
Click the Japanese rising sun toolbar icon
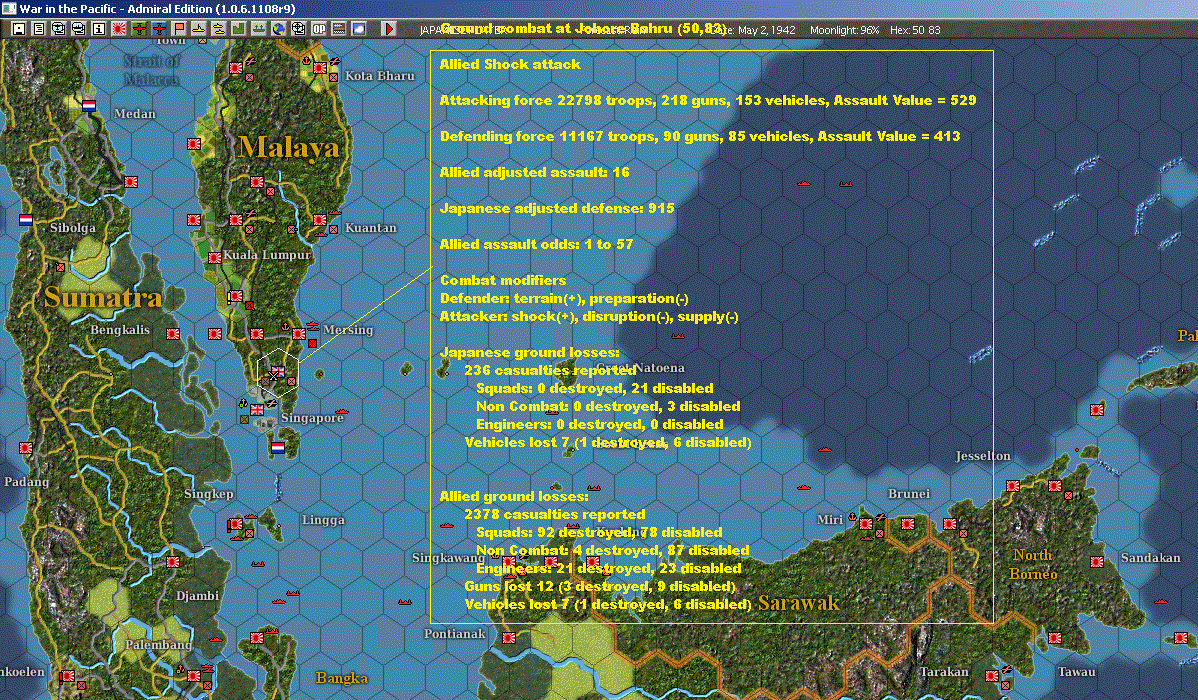click(118, 29)
